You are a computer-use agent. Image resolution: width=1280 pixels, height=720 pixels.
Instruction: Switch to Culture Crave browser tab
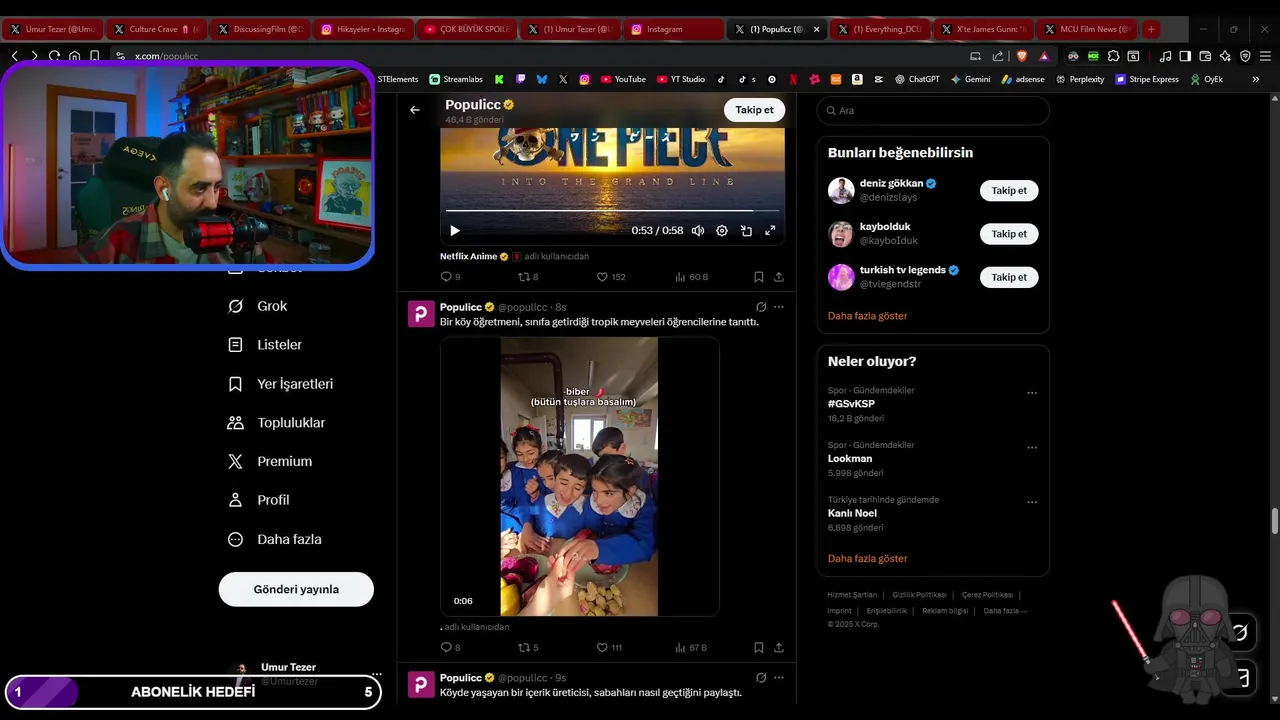tap(157, 29)
